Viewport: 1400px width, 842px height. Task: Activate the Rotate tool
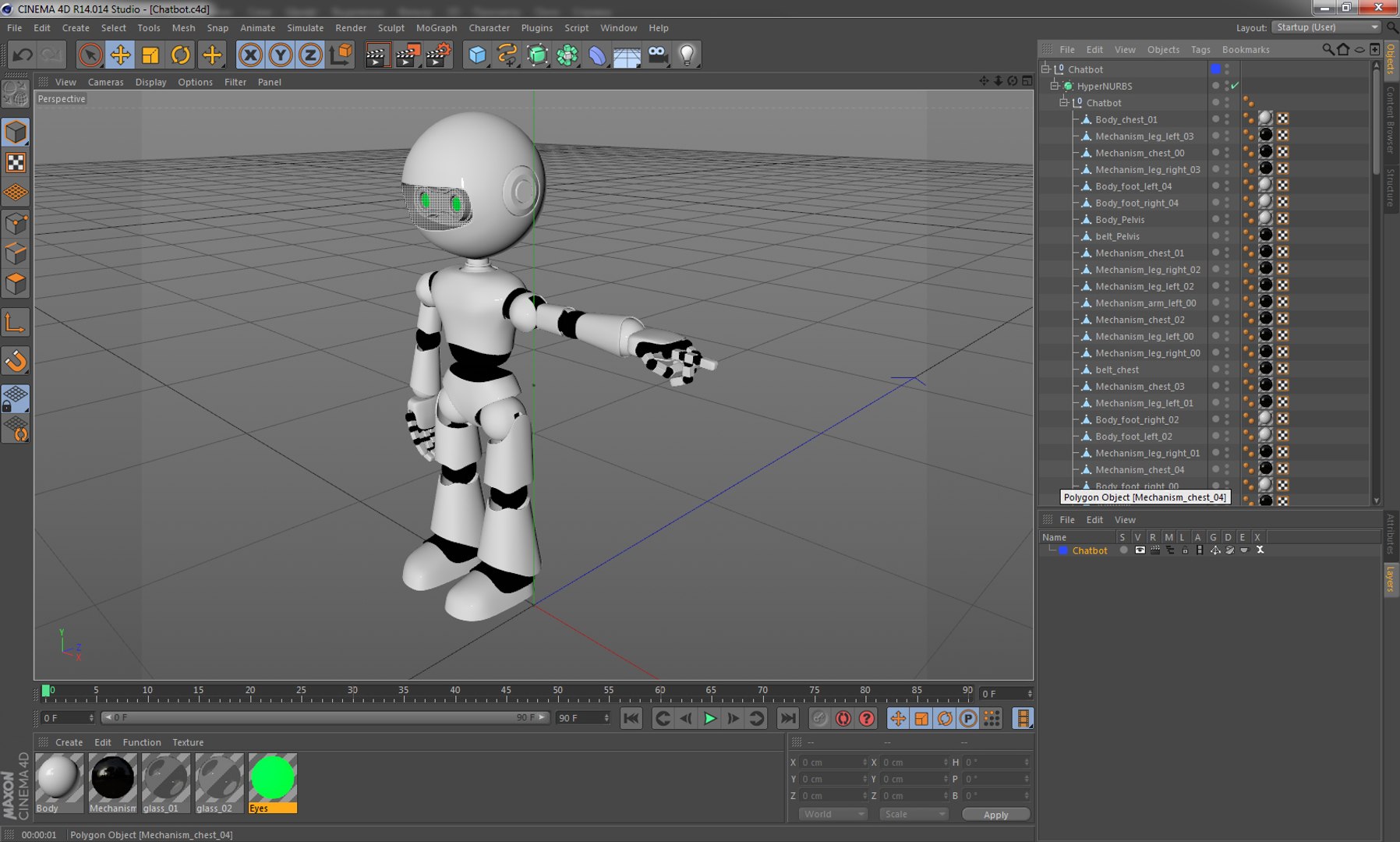[181, 55]
